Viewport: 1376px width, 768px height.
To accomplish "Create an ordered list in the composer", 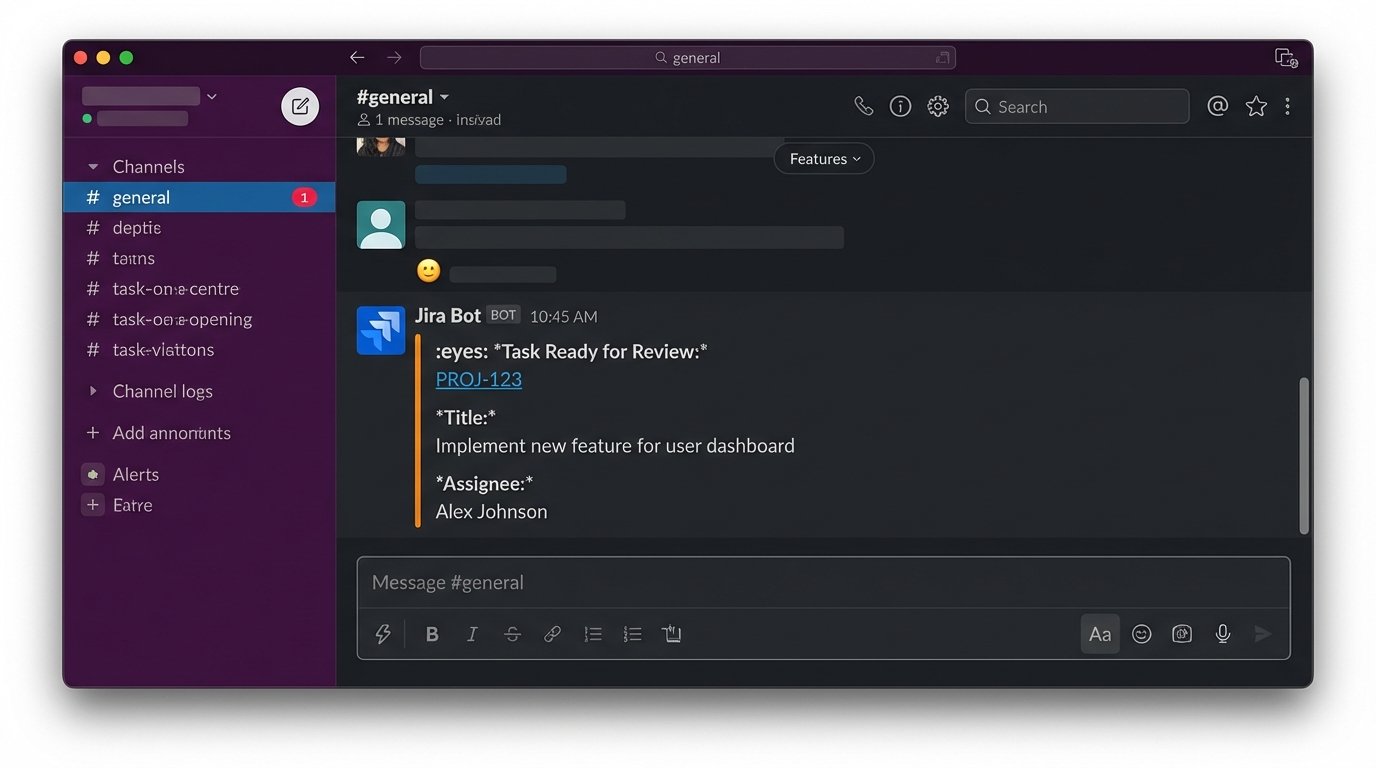I will click(x=631, y=633).
